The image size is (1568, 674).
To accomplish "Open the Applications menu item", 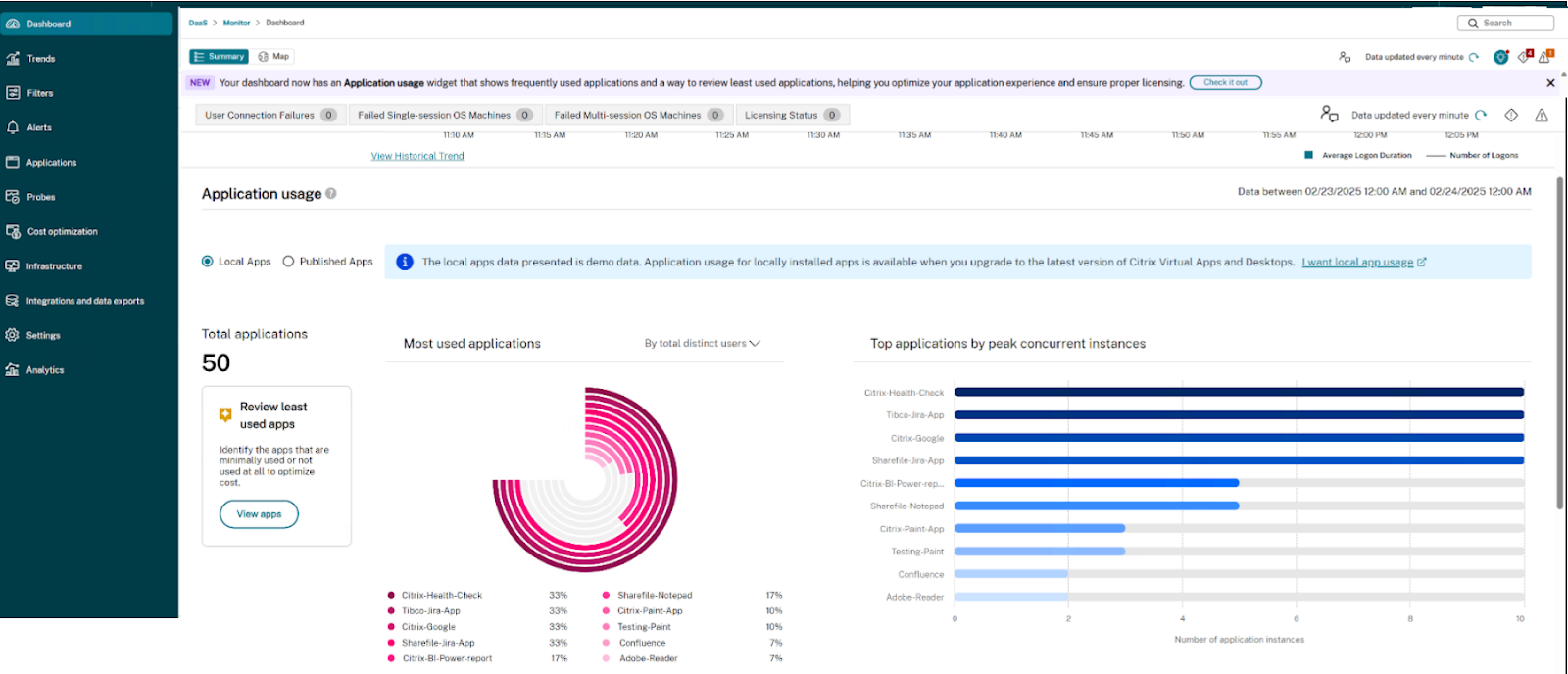I will click(x=51, y=163).
